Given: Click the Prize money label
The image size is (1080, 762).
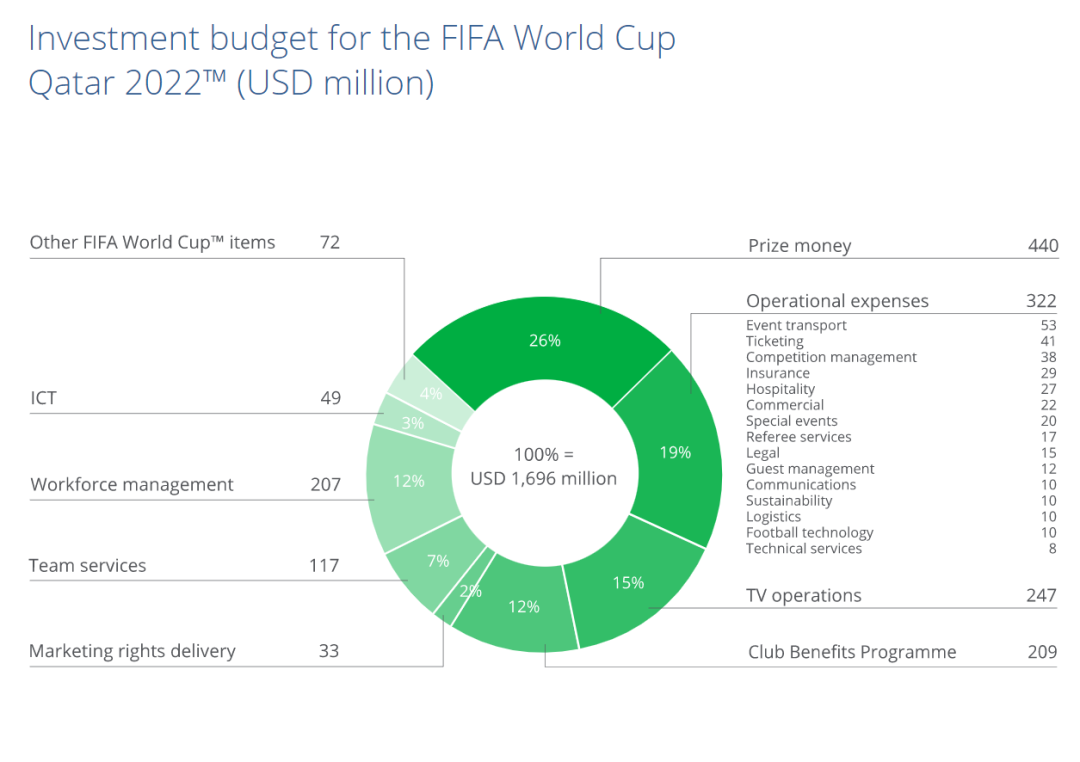Looking at the screenshot, I should click(799, 246).
